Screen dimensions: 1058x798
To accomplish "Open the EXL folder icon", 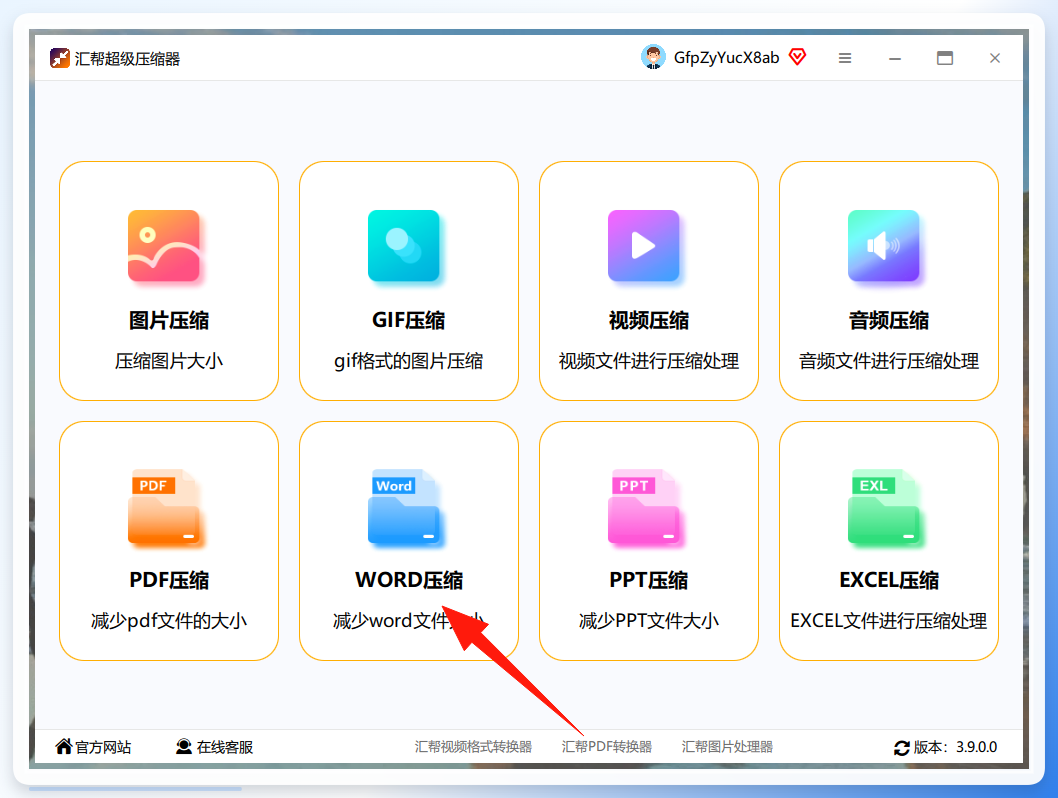I will click(884, 507).
